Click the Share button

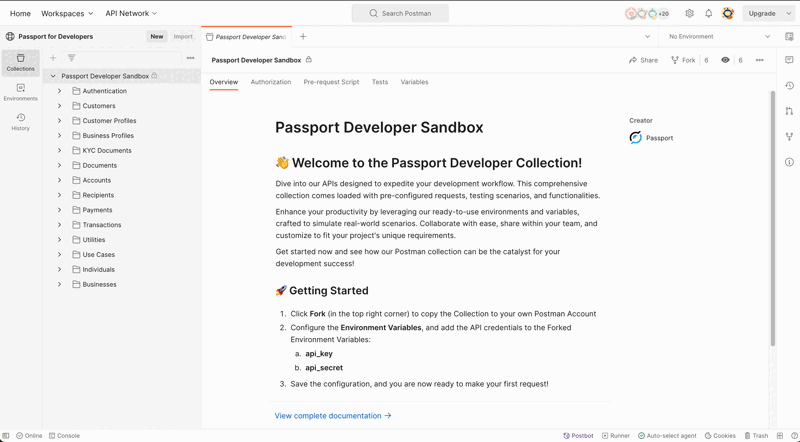643,60
